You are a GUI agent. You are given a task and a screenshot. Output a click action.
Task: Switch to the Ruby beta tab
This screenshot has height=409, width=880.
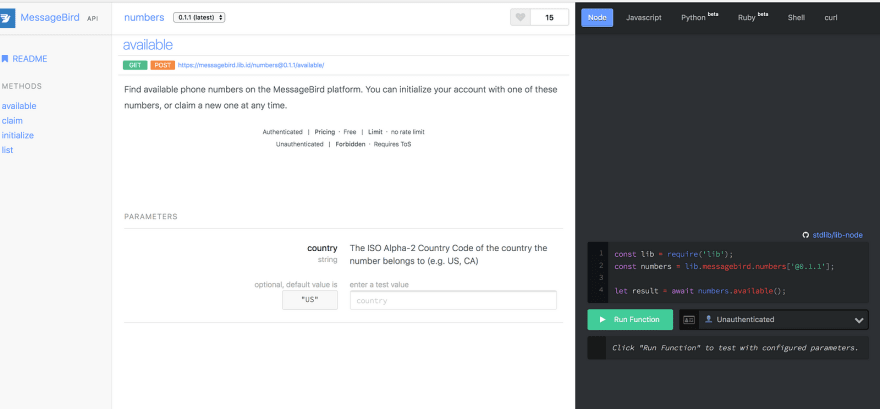753,17
